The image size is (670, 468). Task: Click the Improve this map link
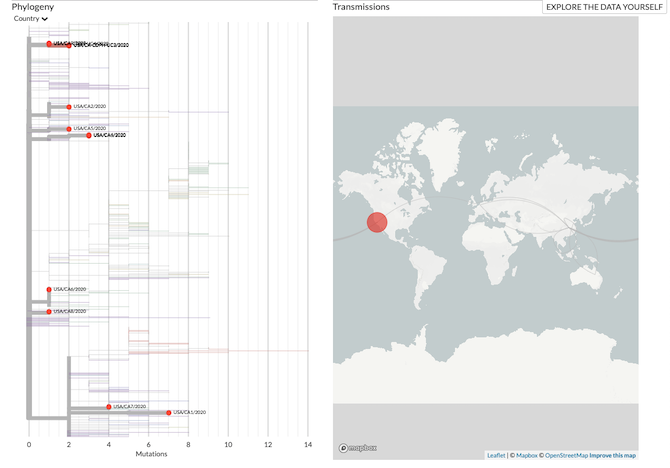coord(612,455)
